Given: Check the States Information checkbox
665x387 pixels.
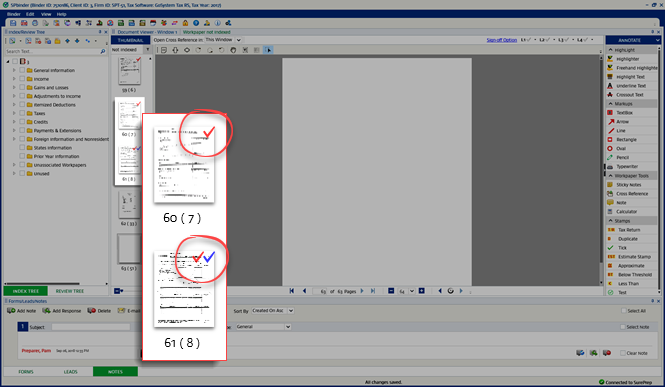Looking at the screenshot, I should pos(22,148).
